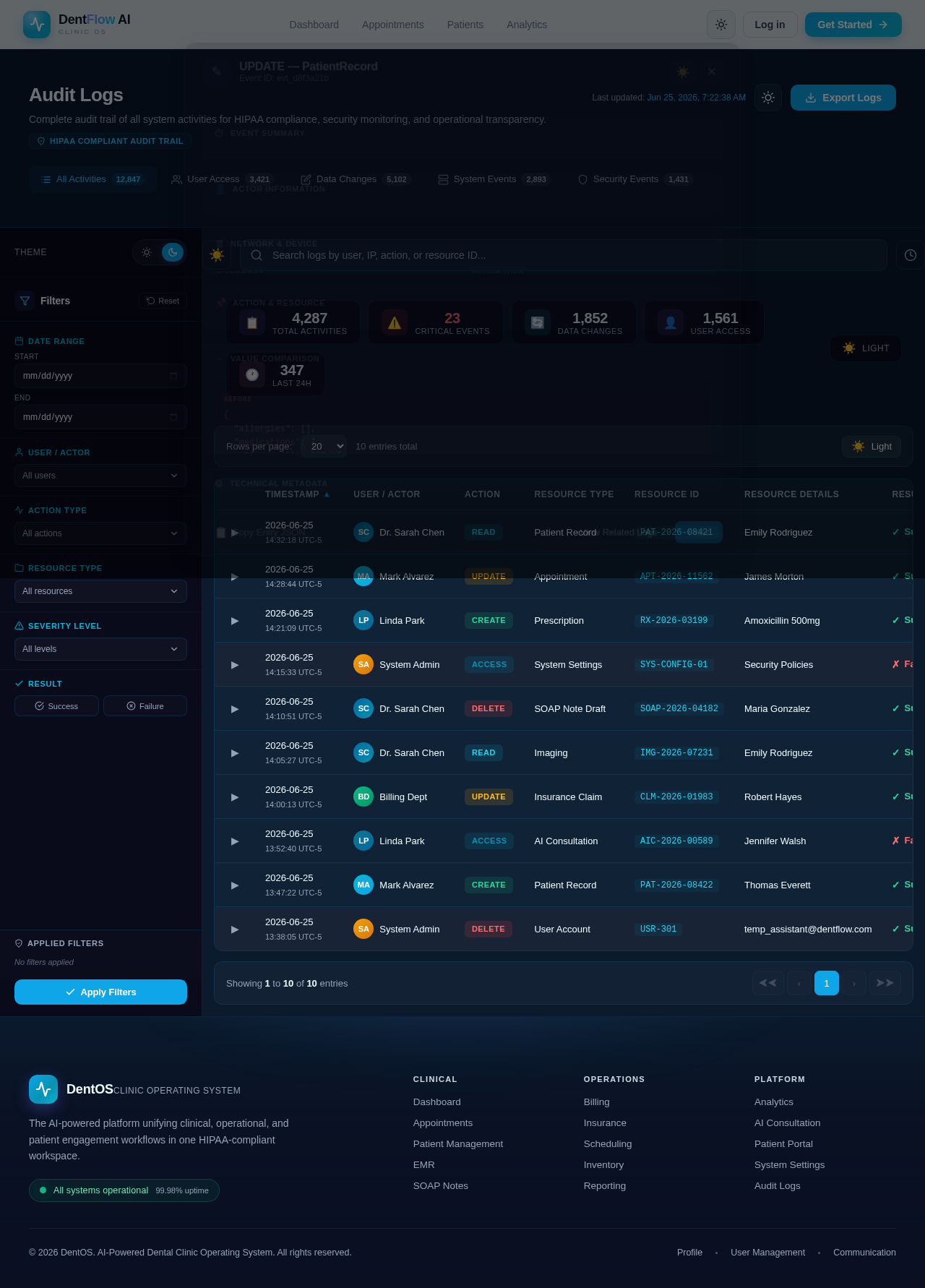
Task: Click the Get Started button
Action: [853, 25]
